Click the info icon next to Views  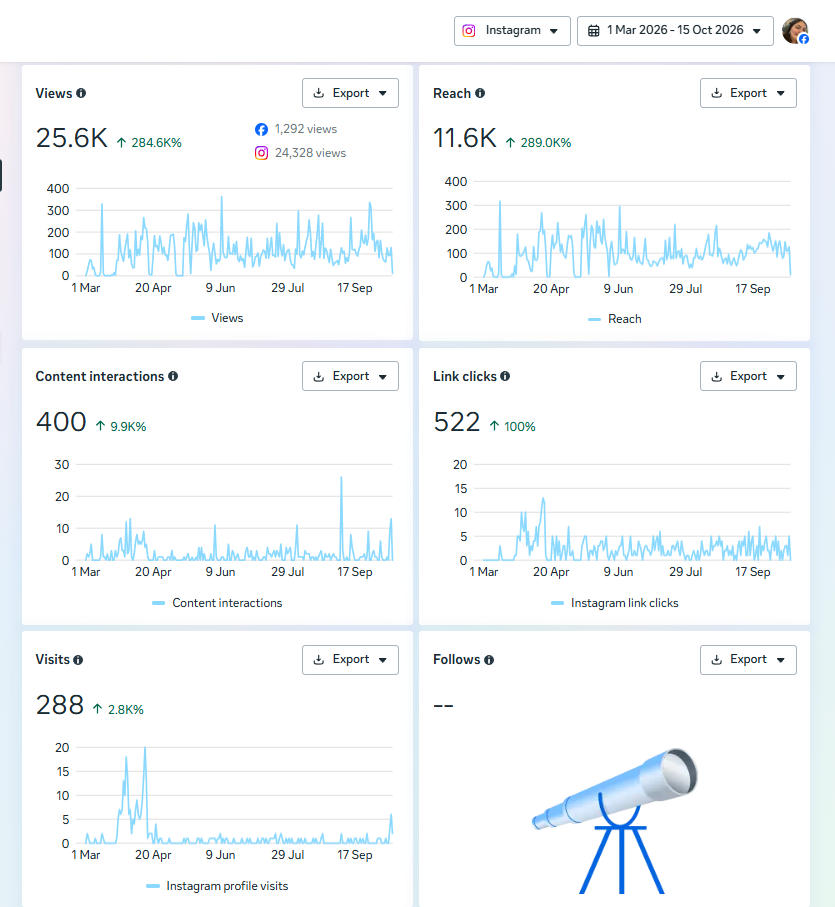(x=81, y=93)
